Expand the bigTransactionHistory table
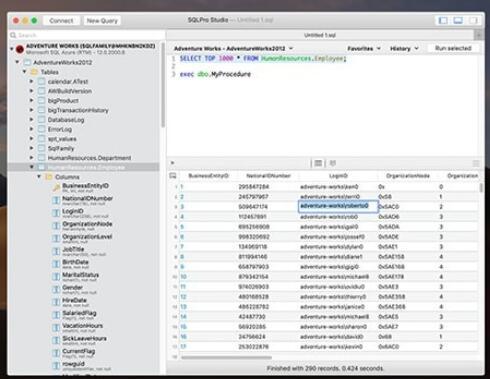The image size is (490, 379). click(x=31, y=110)
